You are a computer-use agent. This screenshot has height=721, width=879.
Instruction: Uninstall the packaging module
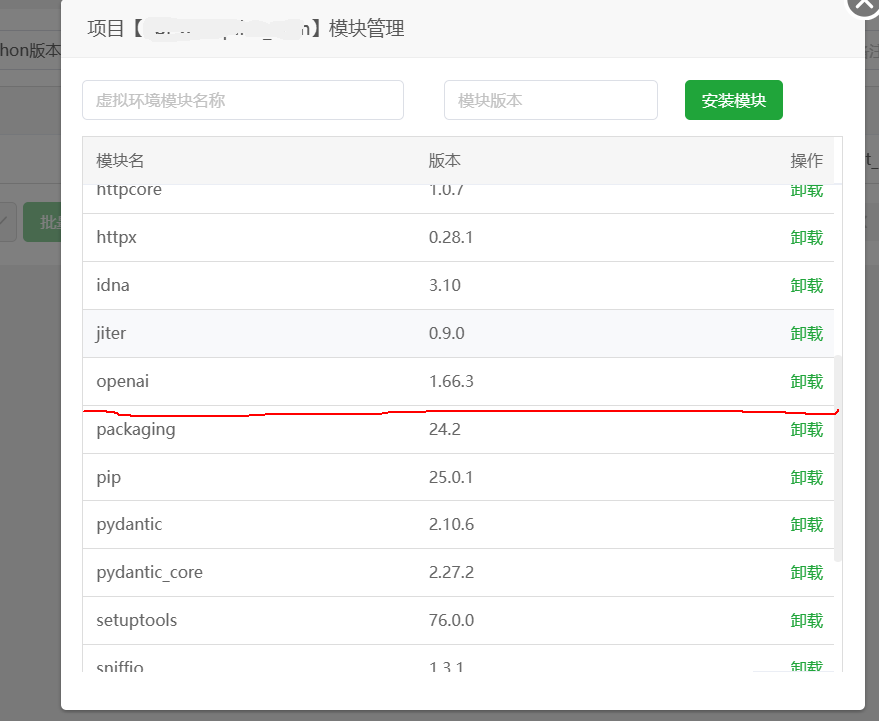pyautogui.click(x=807, y=430)
